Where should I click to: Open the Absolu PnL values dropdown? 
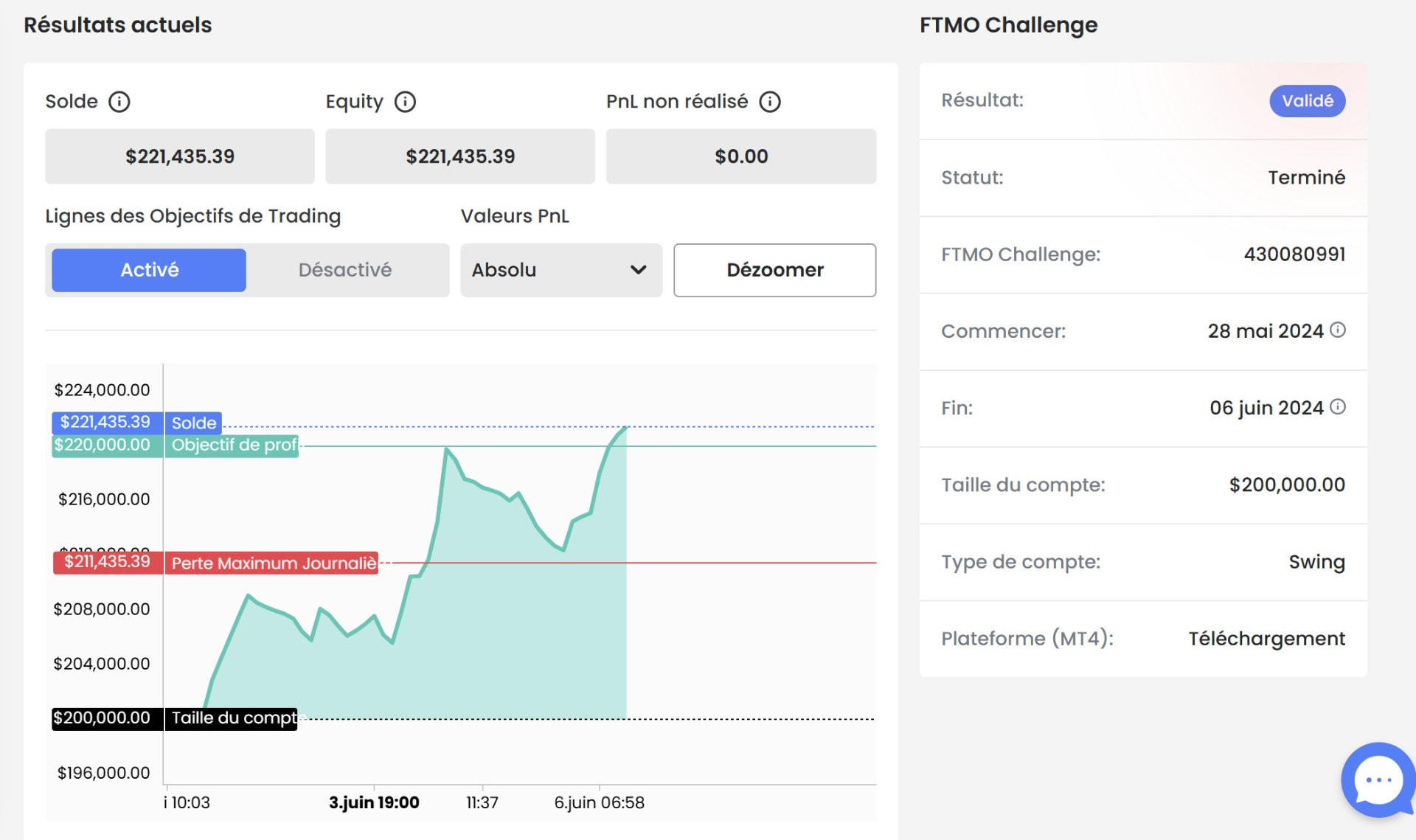click(561, 270)
